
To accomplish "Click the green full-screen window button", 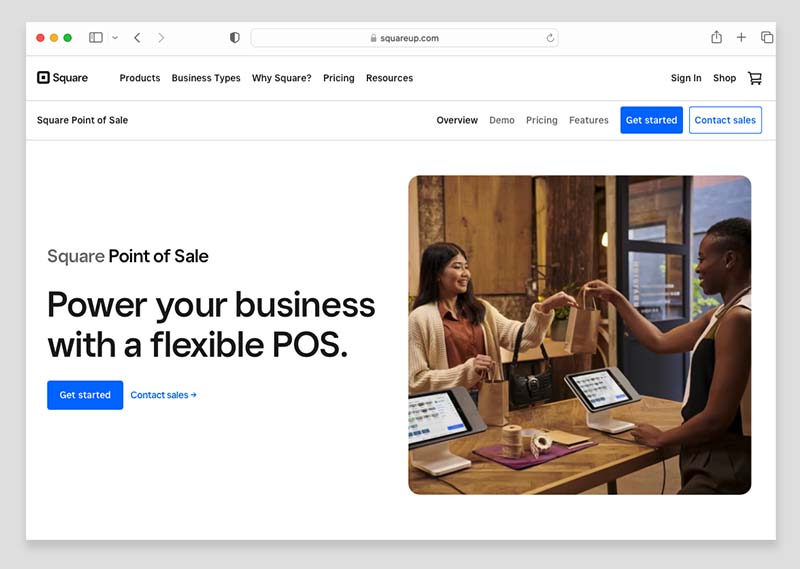I will [x=67, y=38].
